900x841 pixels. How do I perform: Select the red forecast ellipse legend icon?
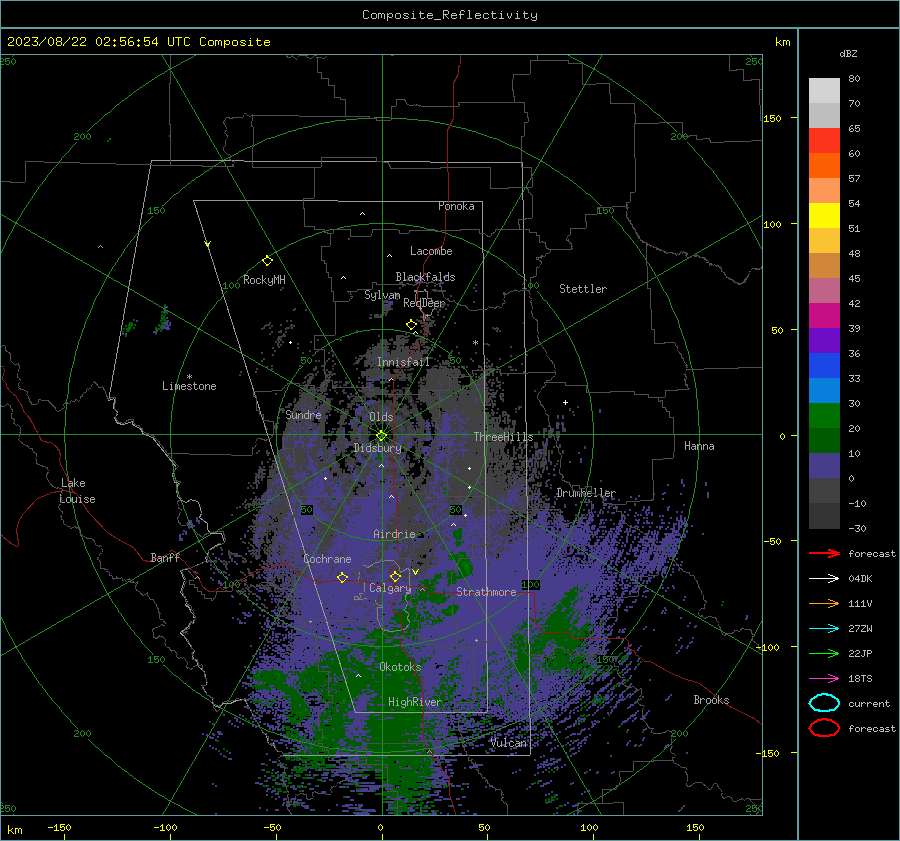[x=824, y=728]
